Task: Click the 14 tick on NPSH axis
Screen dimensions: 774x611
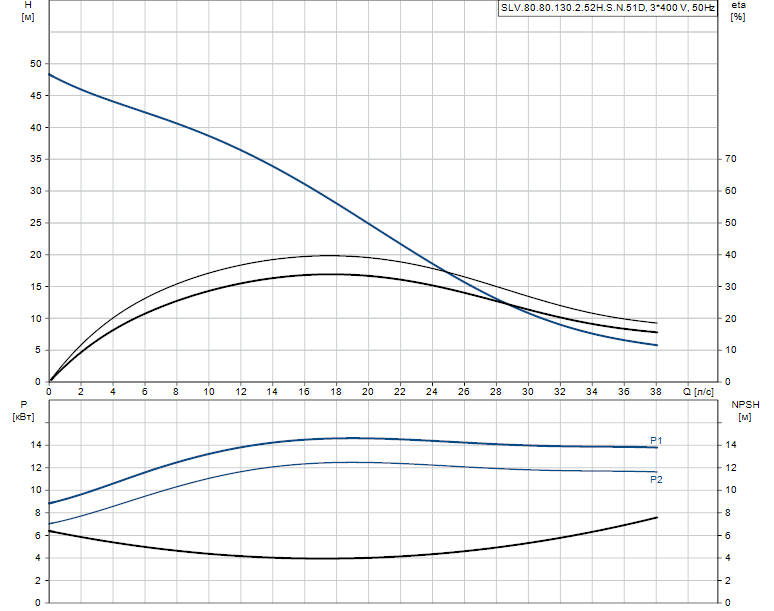Action: coord(731,445)
